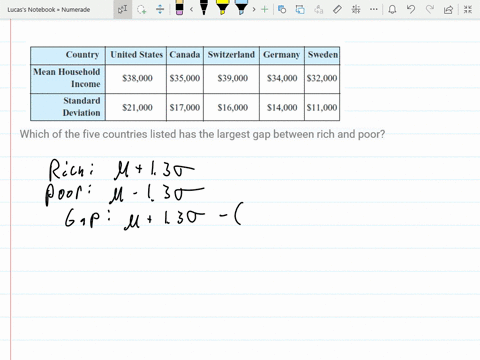Screen dimensions: 480x360
Task: Select the blue highlighter
Action: click(241, 8)
